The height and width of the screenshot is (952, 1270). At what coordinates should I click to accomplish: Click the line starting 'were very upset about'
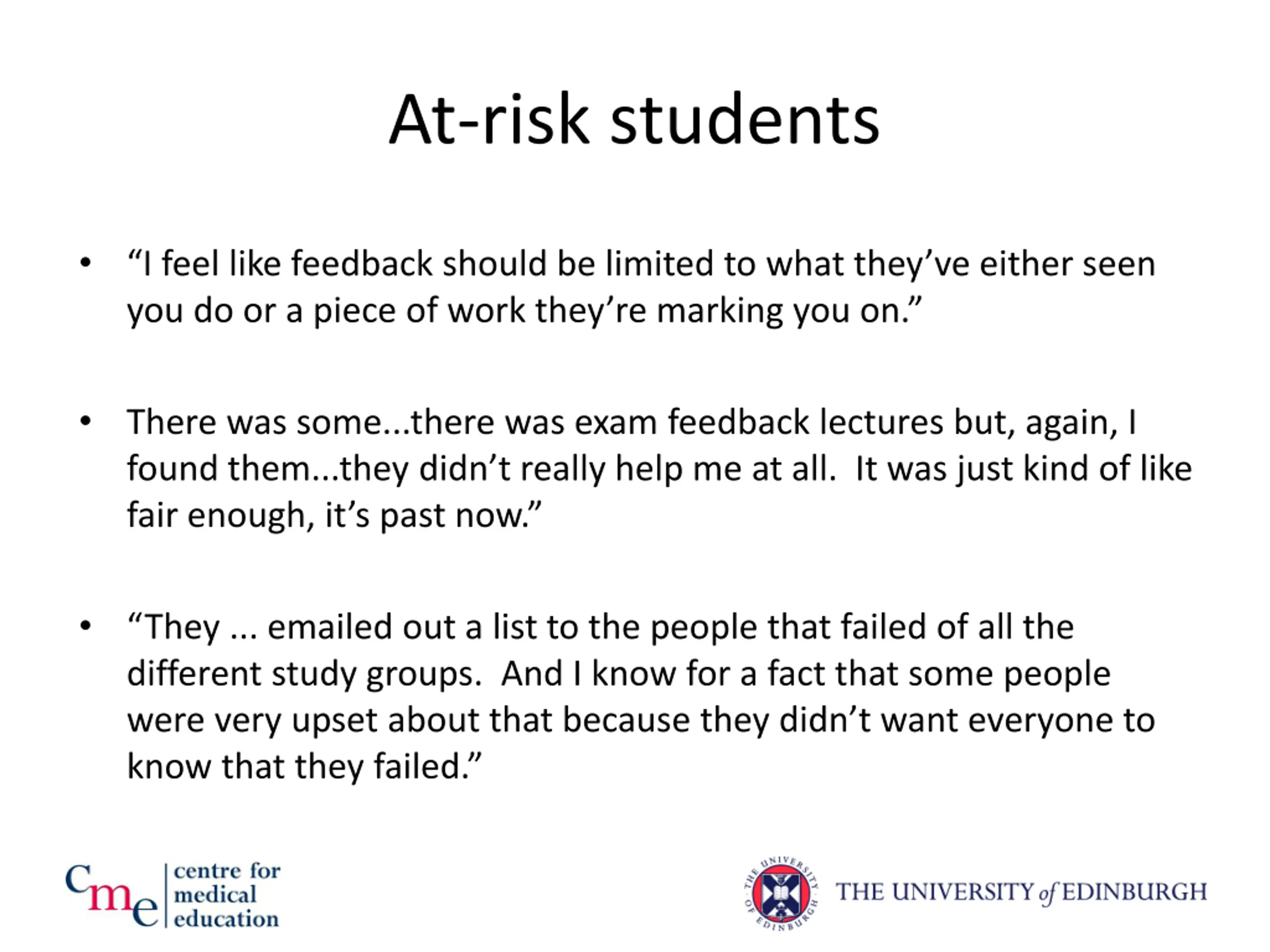(x=640, y=719)
